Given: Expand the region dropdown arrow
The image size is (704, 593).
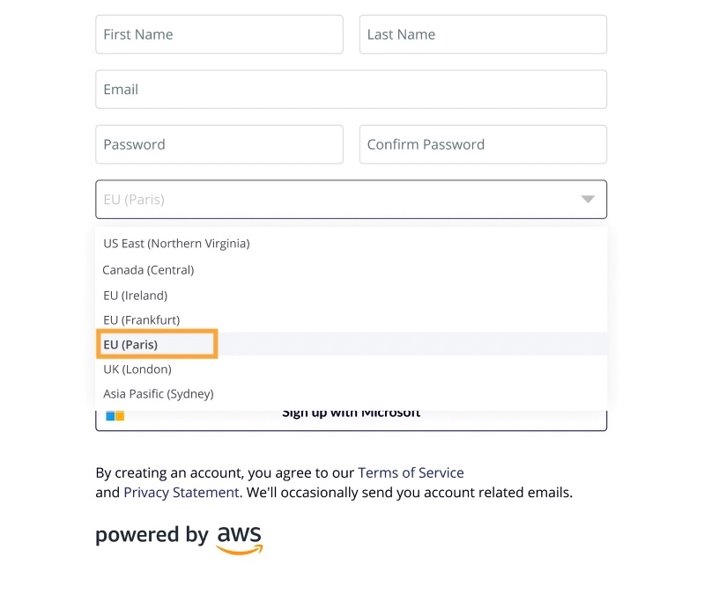Looking at the screenshot, I should 588,199.
